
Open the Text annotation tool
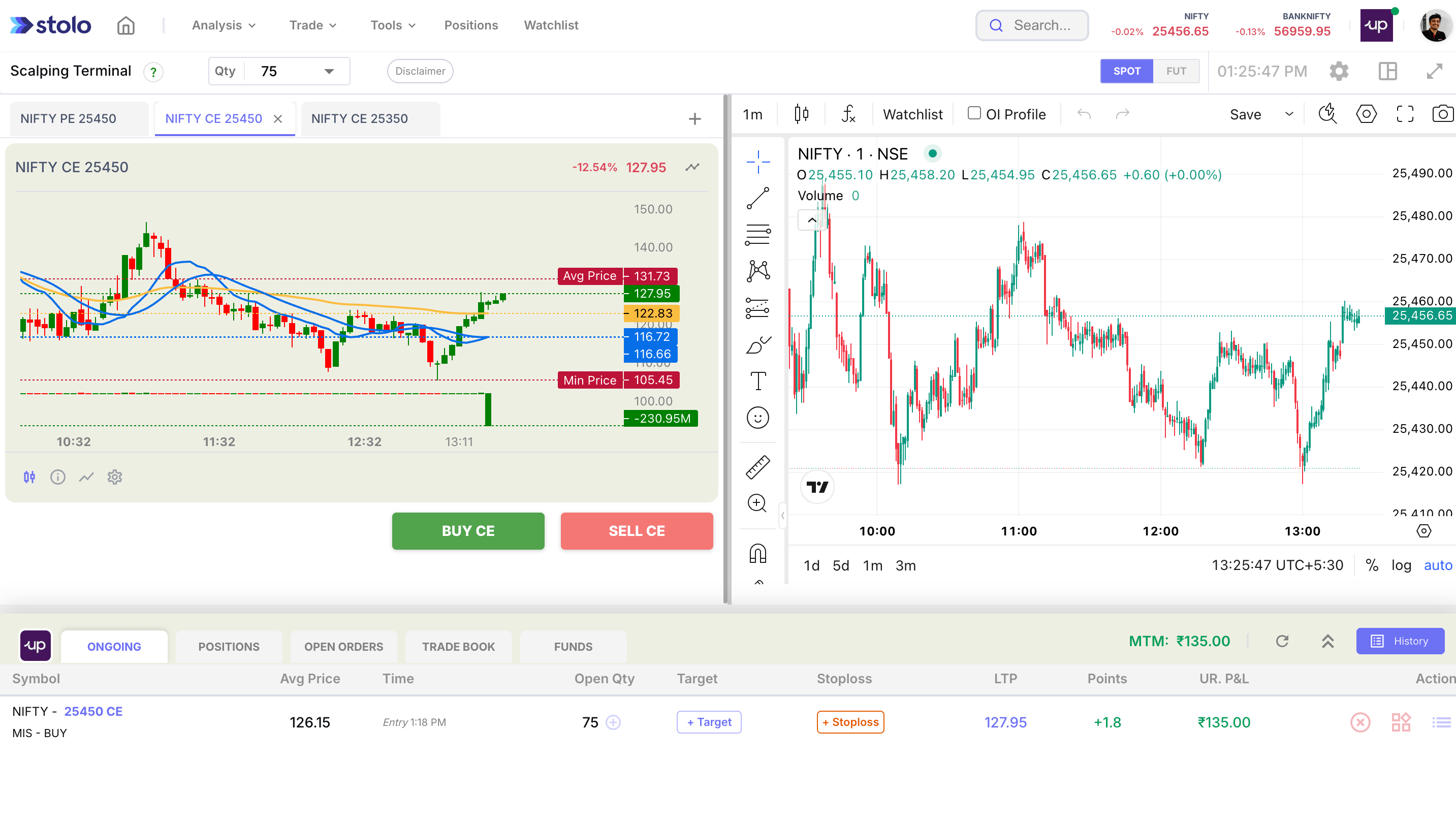(x=758, y=381)
